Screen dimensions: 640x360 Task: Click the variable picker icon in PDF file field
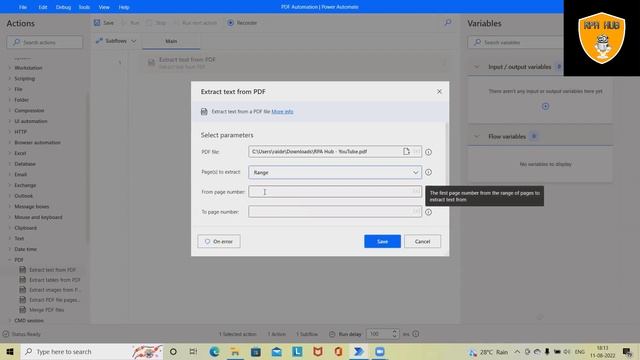[416, 151]
